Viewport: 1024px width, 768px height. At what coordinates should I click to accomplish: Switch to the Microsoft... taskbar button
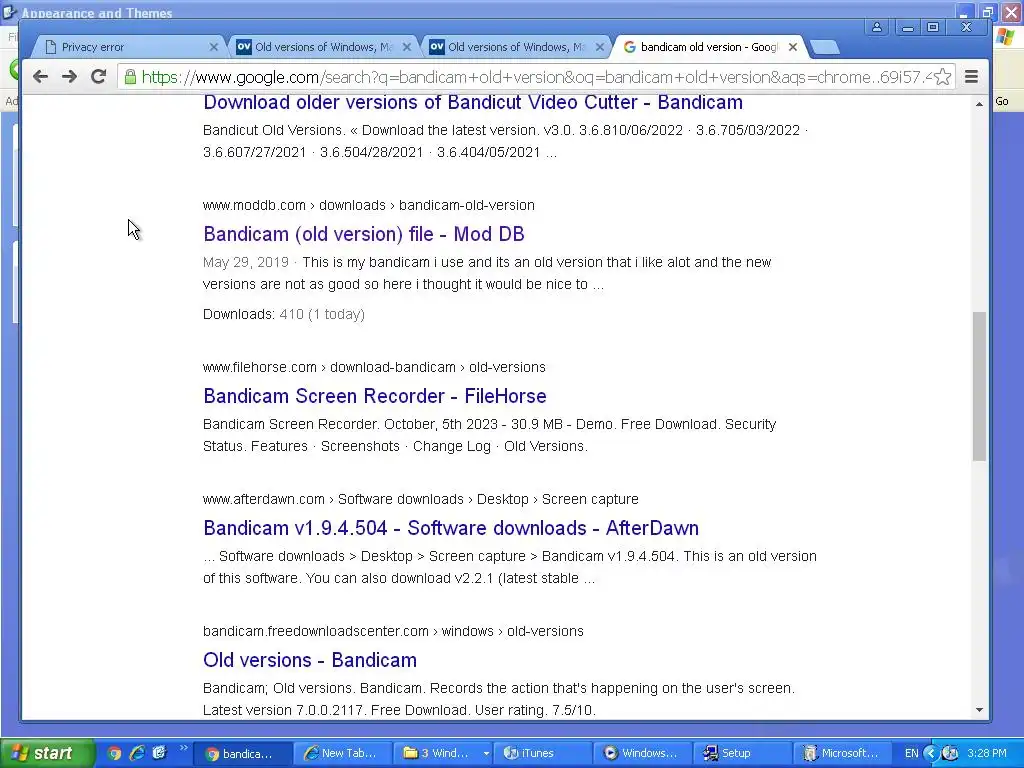click(842, 753)
